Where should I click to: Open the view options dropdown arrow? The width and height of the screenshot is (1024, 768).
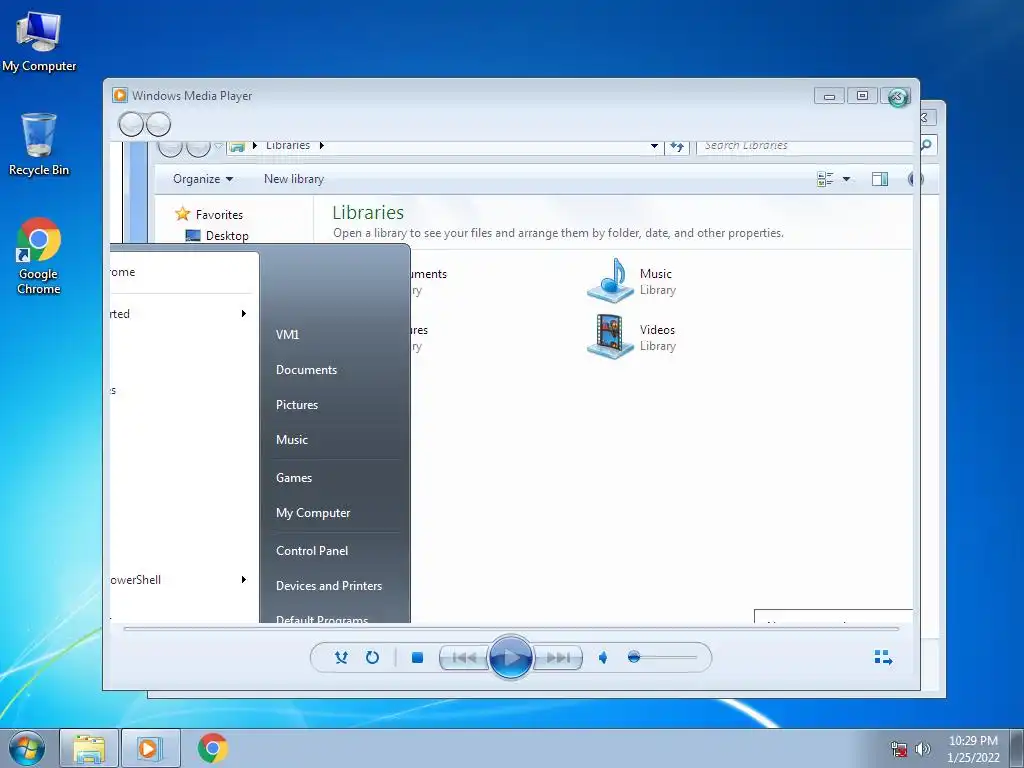(846, 179)
